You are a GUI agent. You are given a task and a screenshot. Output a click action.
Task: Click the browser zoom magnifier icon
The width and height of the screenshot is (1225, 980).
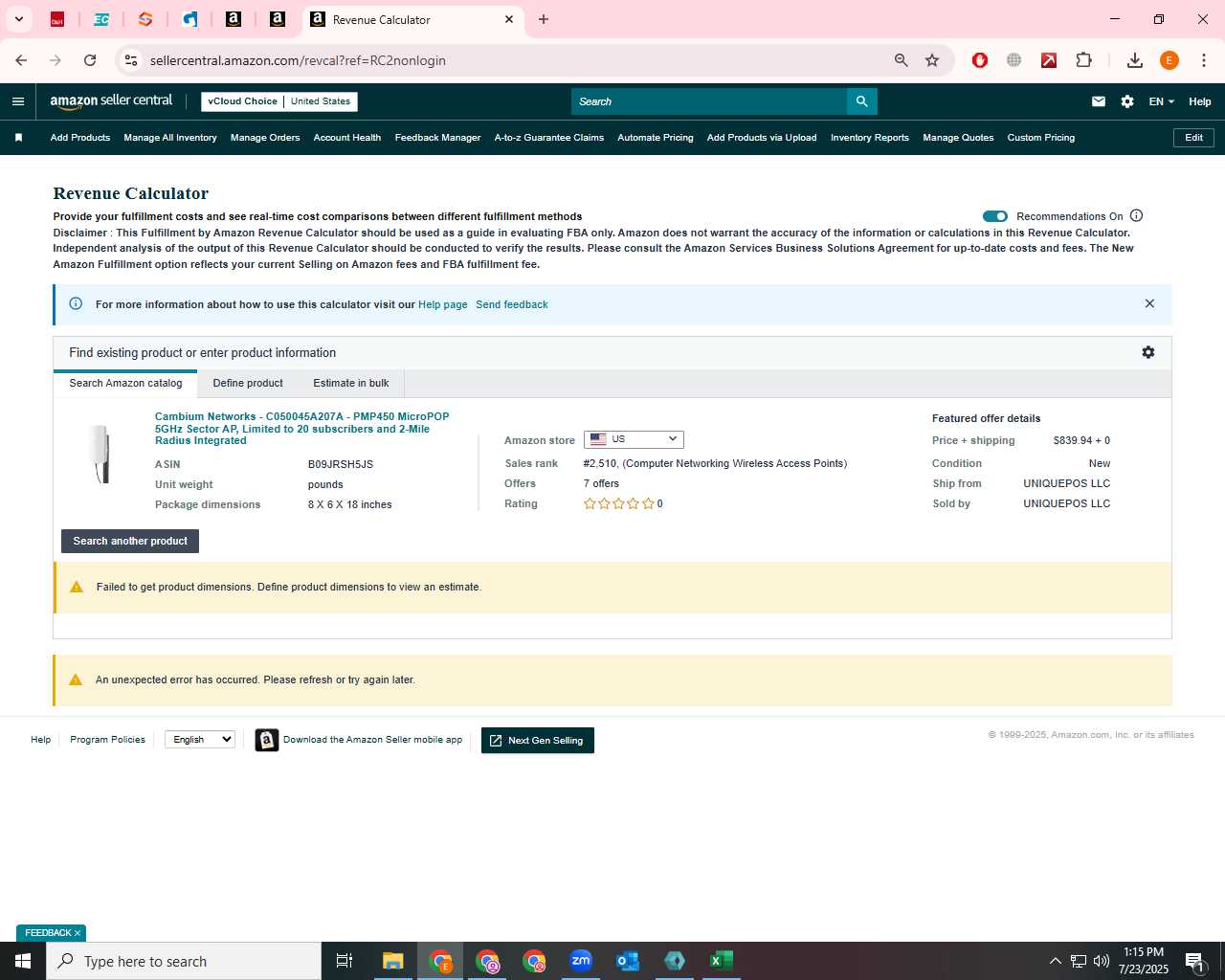pyautogui.click(x=901, y=60)
